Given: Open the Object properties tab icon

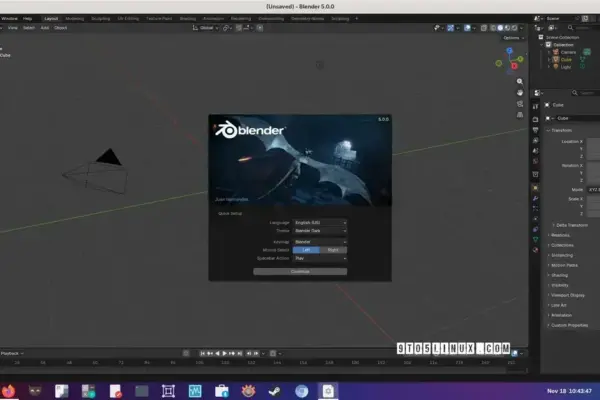Looking at the screenshot, I should coord(535,188).
